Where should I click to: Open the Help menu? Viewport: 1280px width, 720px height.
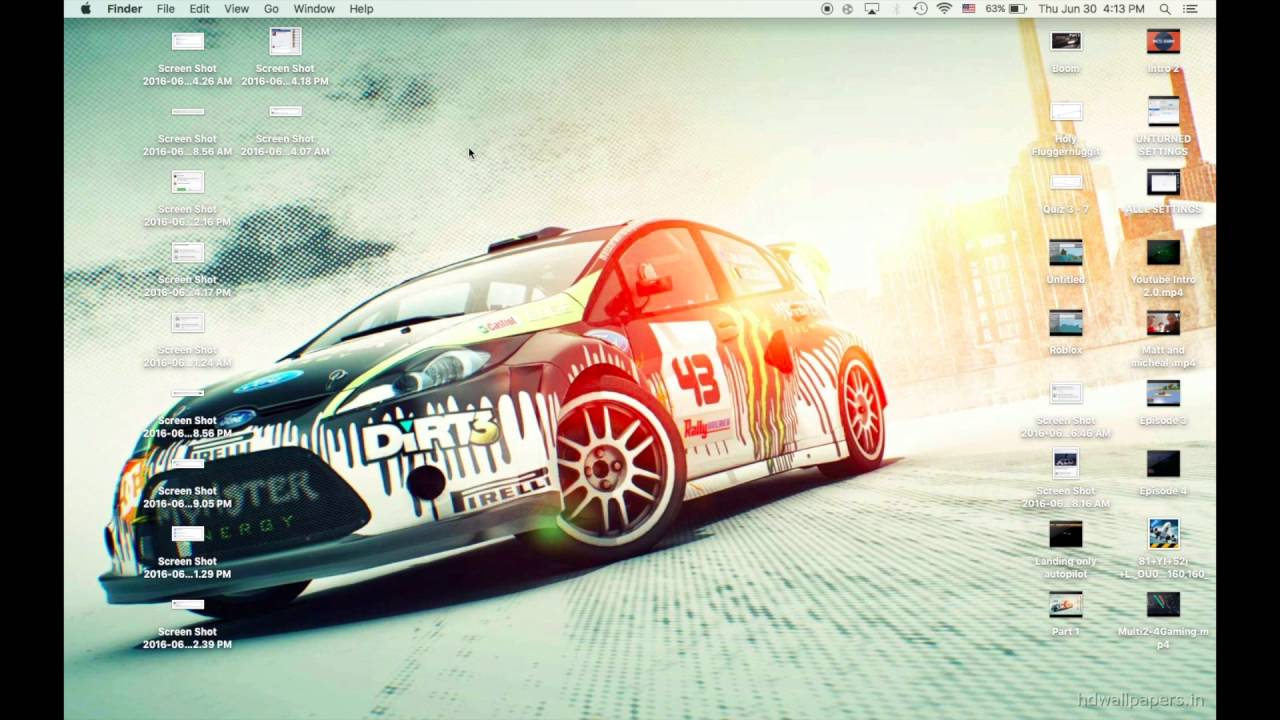361,9
